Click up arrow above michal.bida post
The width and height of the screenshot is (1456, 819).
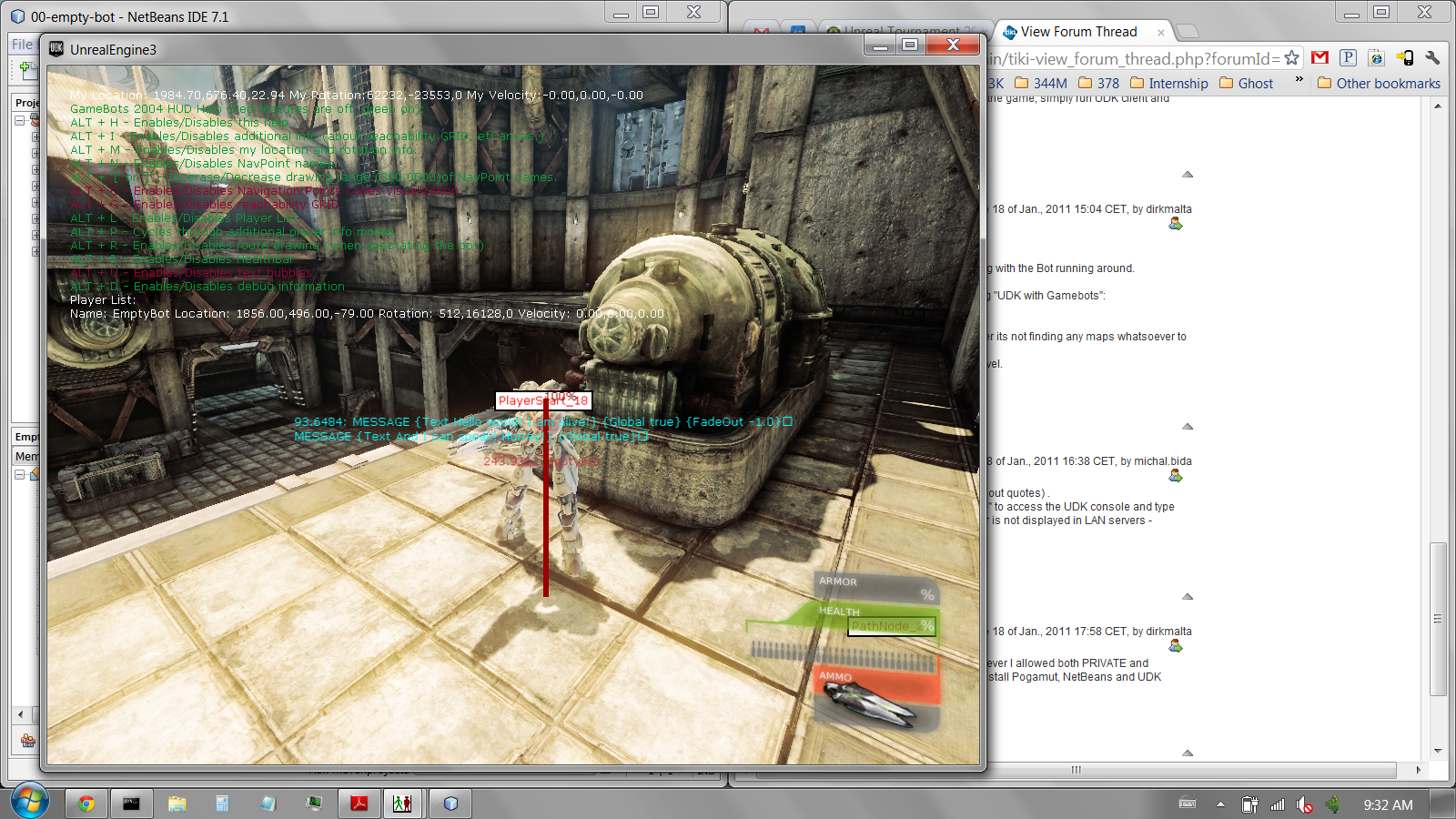click(x=1188, y=426)
